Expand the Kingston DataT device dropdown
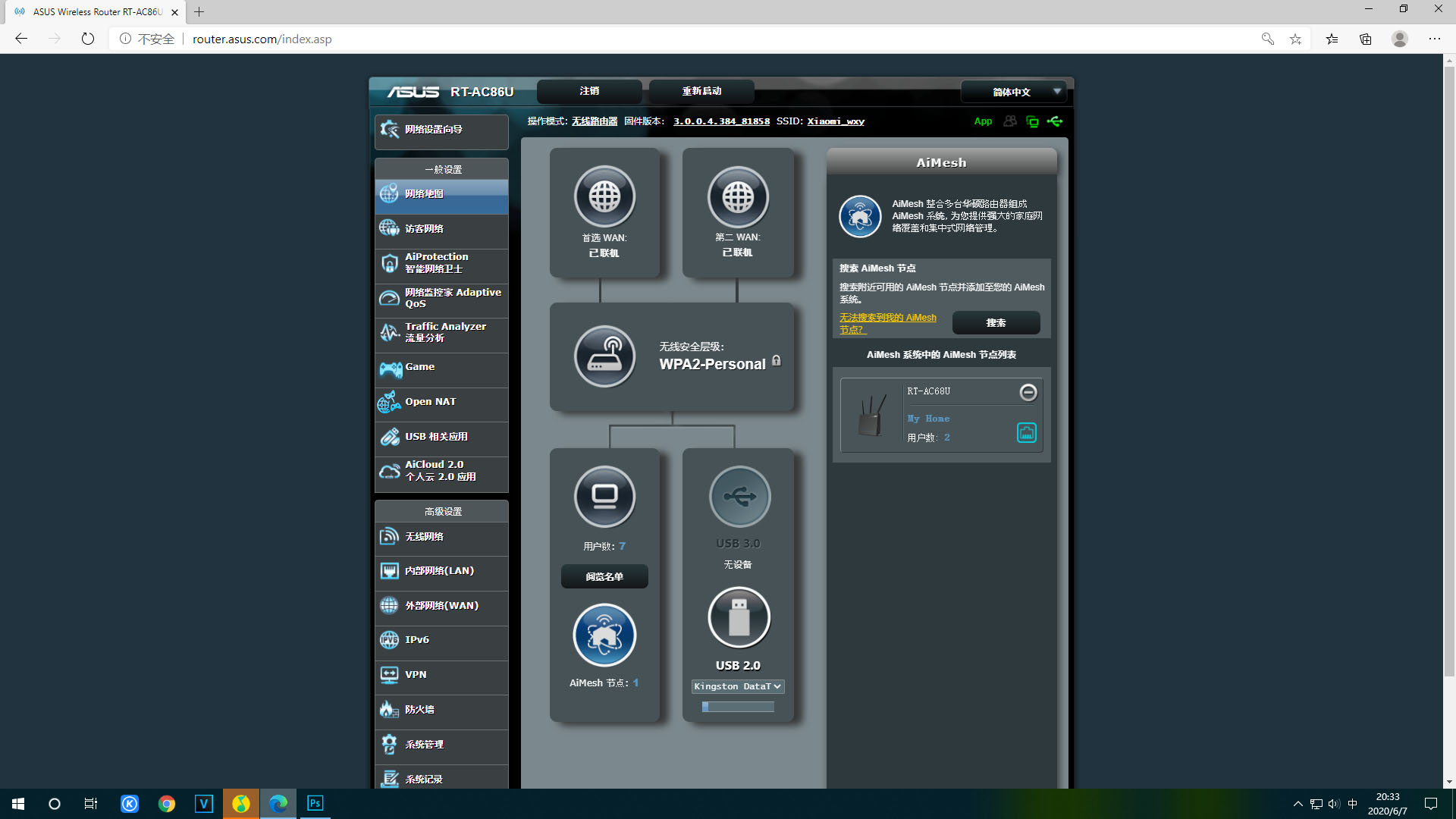This screenshot has width=1456, height=819. point(738,686)
